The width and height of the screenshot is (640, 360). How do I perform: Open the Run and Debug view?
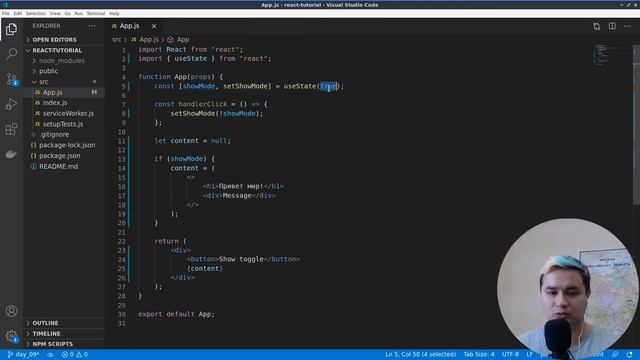pyautogui.click(x=11, y=104)
